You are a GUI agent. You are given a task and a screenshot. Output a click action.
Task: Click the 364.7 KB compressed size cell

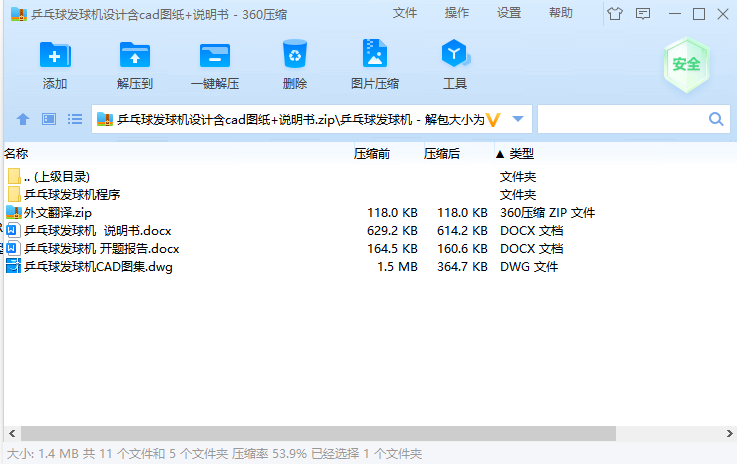pos(462,267)
